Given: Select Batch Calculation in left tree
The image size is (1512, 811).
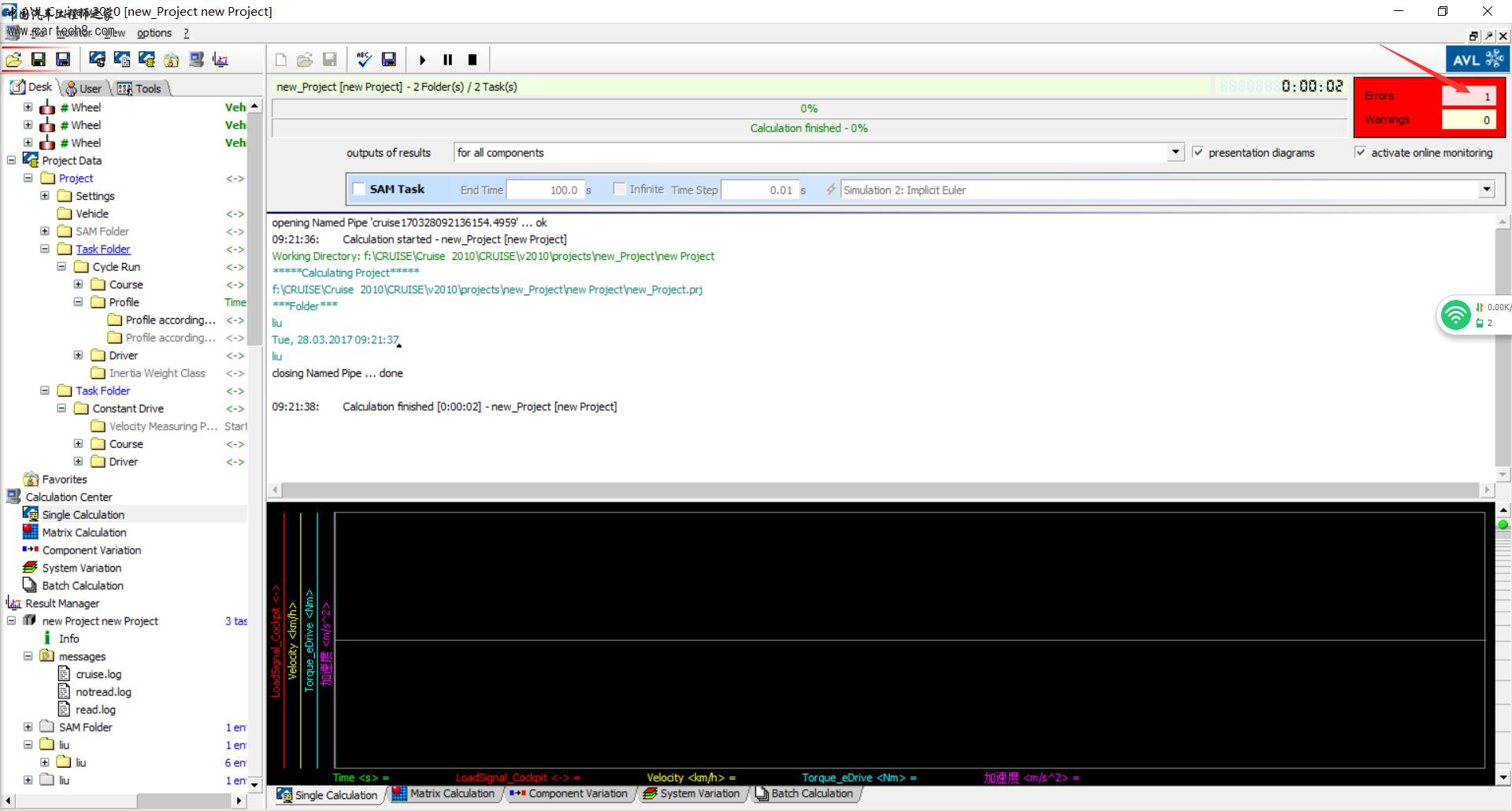Looking at the screenshot, I should coord(83,586).
